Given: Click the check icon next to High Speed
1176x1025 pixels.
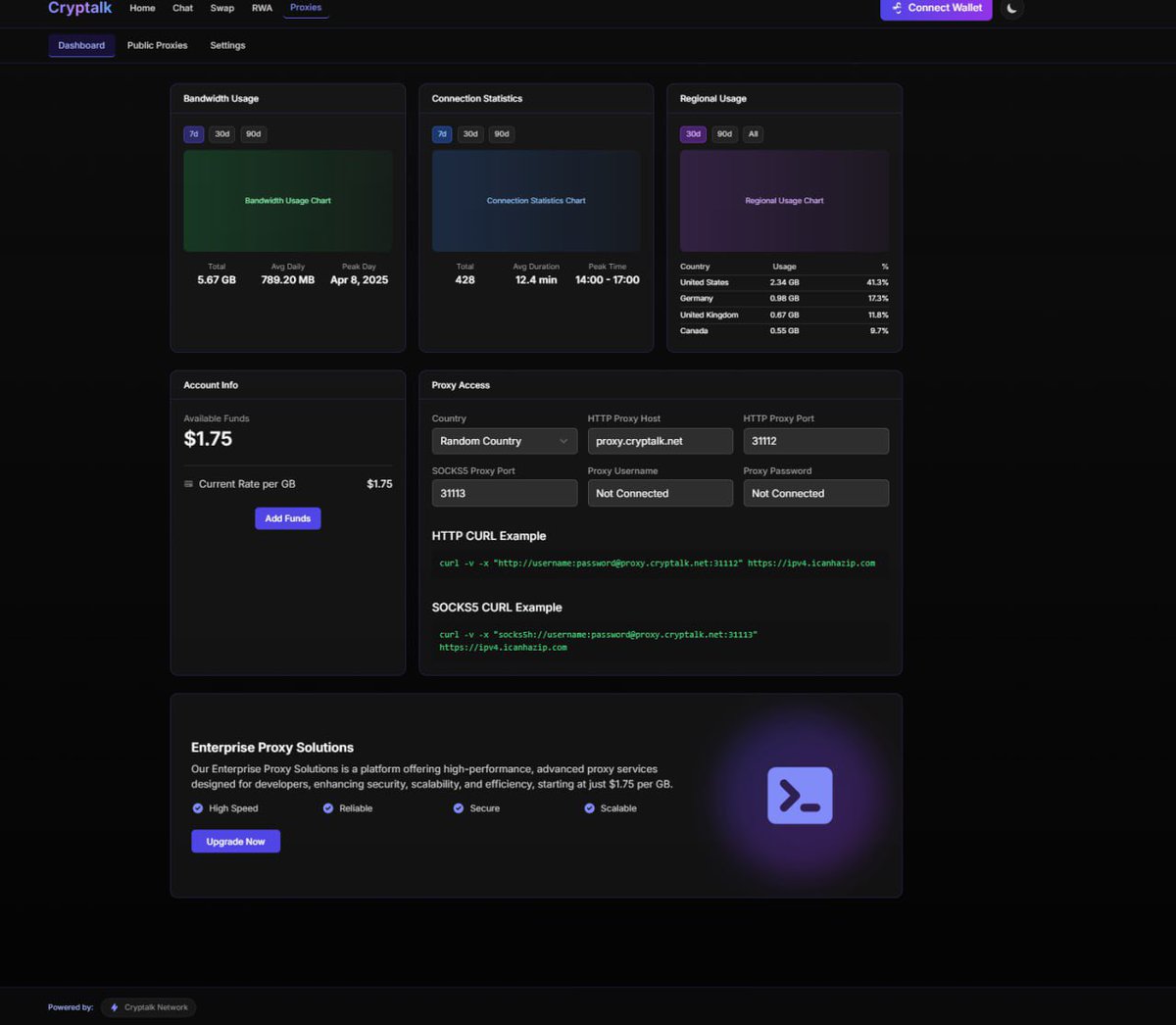Looking at the screenshot, I should [198, 808].
